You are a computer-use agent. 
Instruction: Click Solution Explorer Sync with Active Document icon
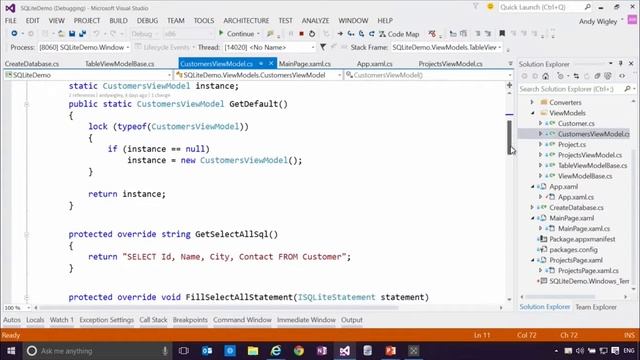(576, 76)
